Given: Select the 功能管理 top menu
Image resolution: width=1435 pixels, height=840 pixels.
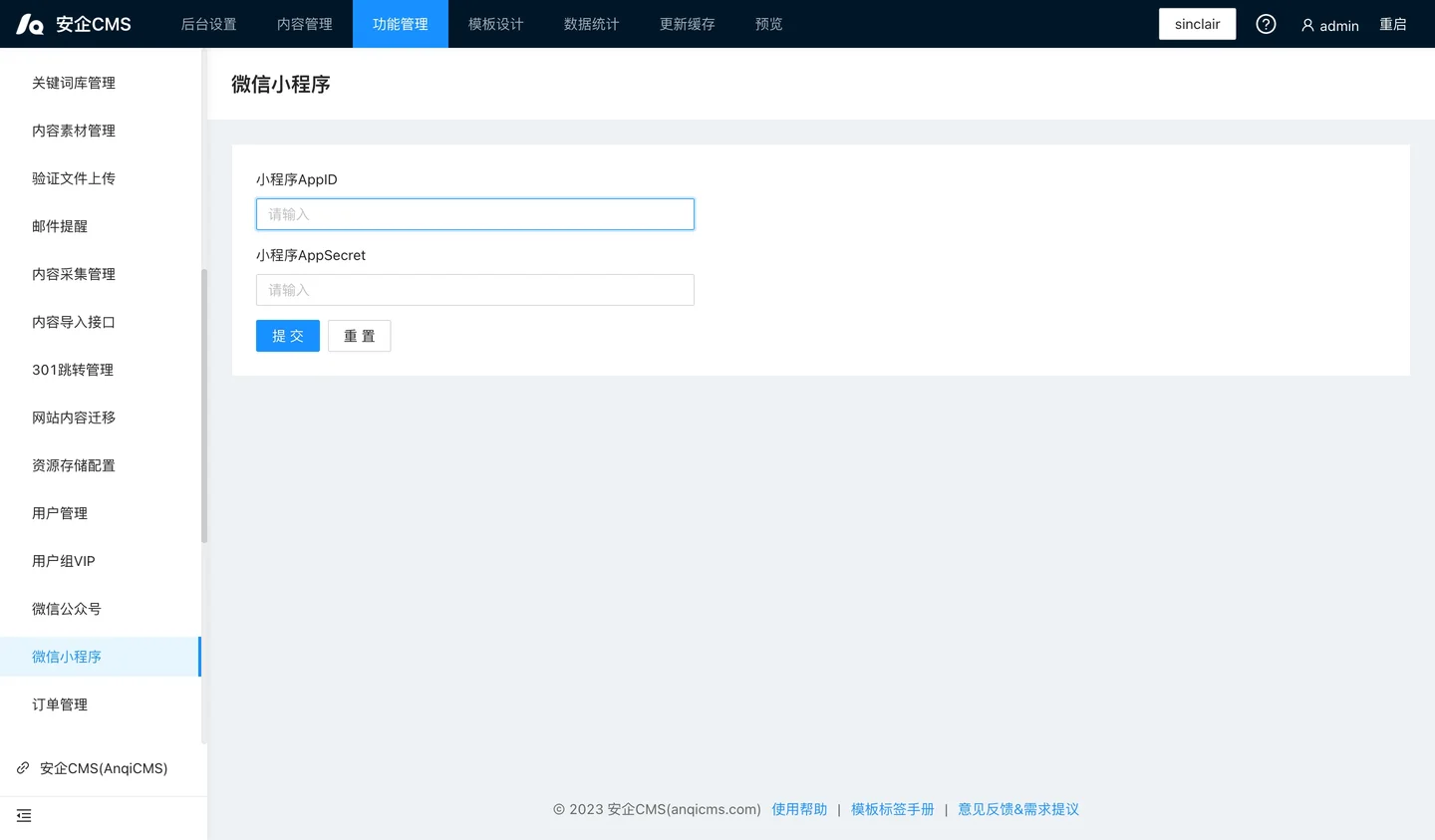Looking at the screenshot, I should pos(401,24).
